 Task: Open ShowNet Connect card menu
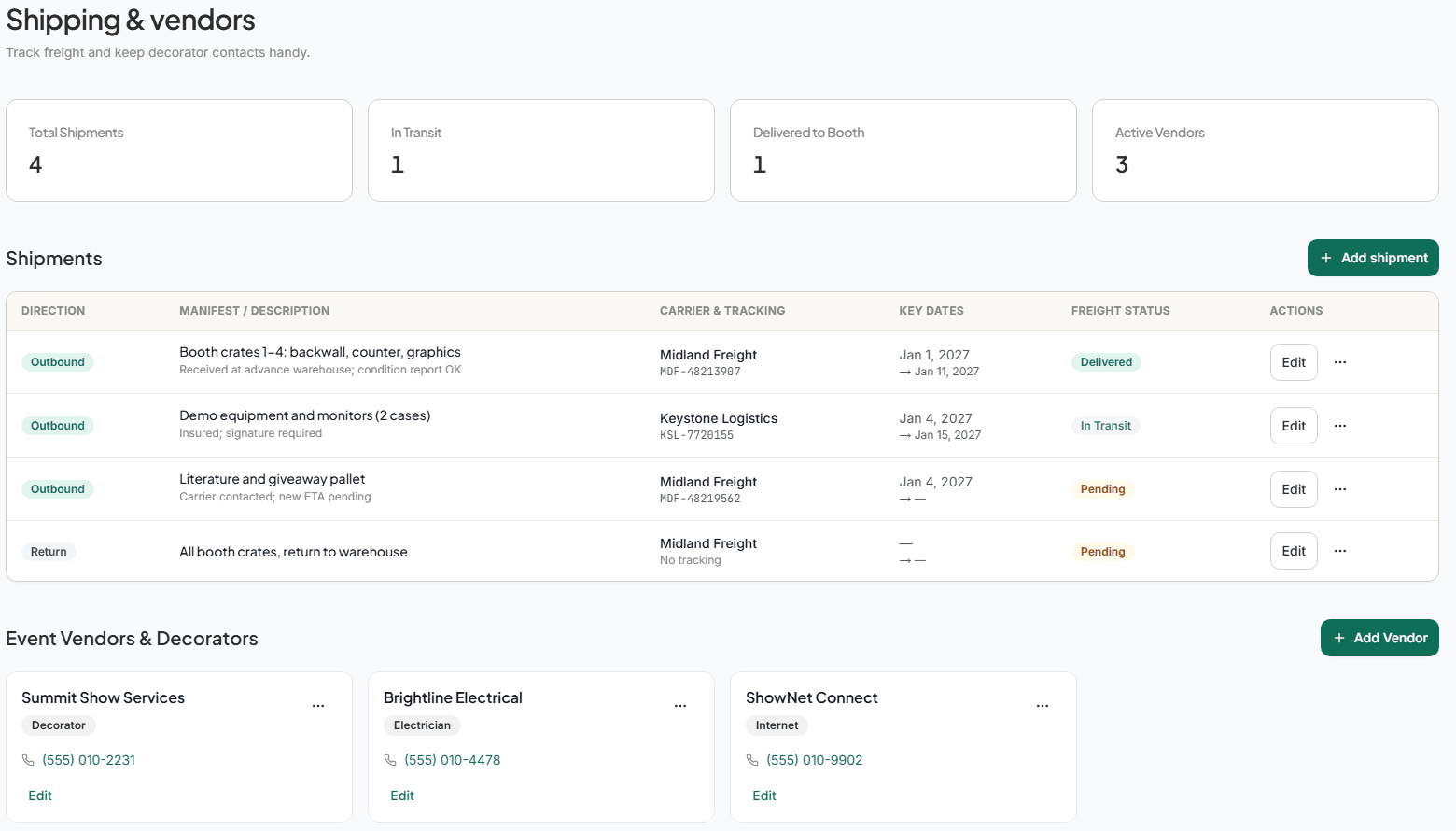point(1043,706)
